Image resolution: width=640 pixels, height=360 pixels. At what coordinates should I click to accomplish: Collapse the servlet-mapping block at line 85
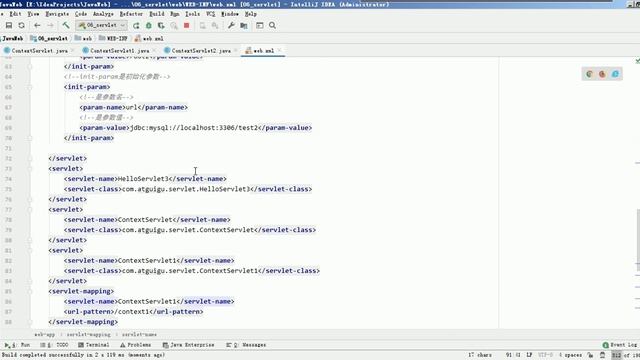(x=30, y=291)
